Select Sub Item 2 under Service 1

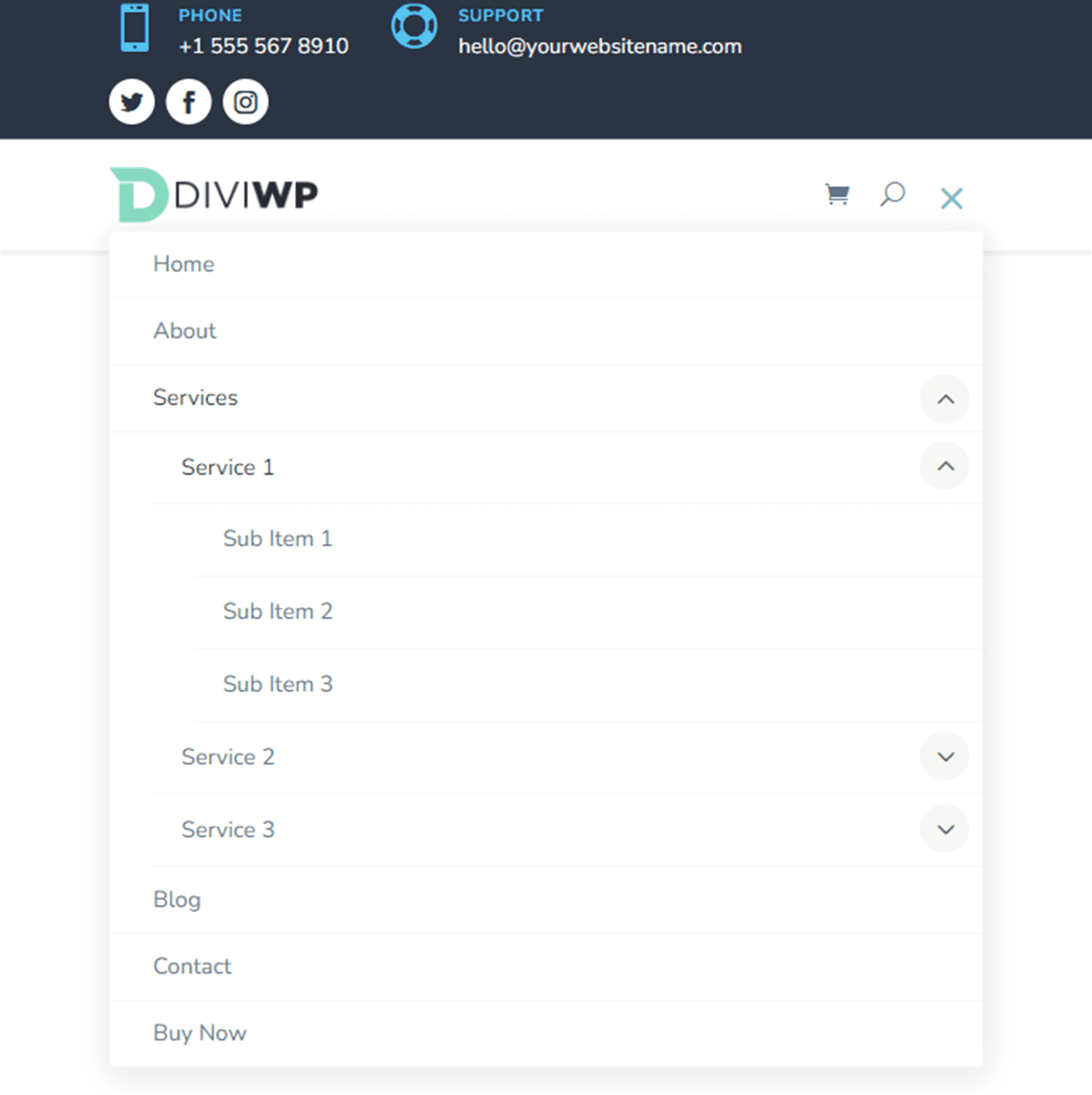click(x=278, y=611)
